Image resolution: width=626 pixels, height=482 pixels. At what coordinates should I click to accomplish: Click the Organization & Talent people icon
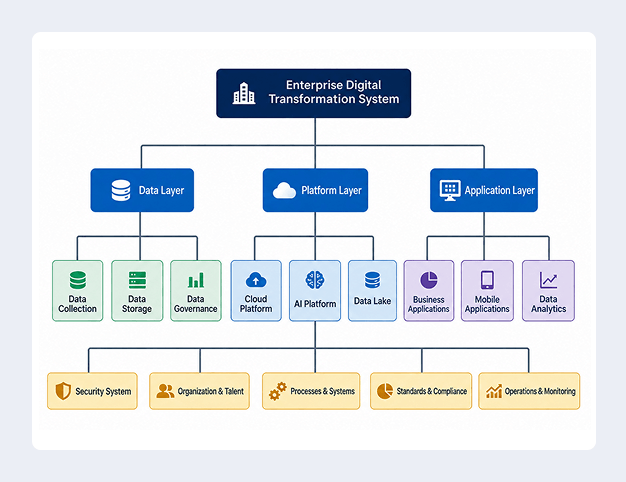(x=165, y=391)
